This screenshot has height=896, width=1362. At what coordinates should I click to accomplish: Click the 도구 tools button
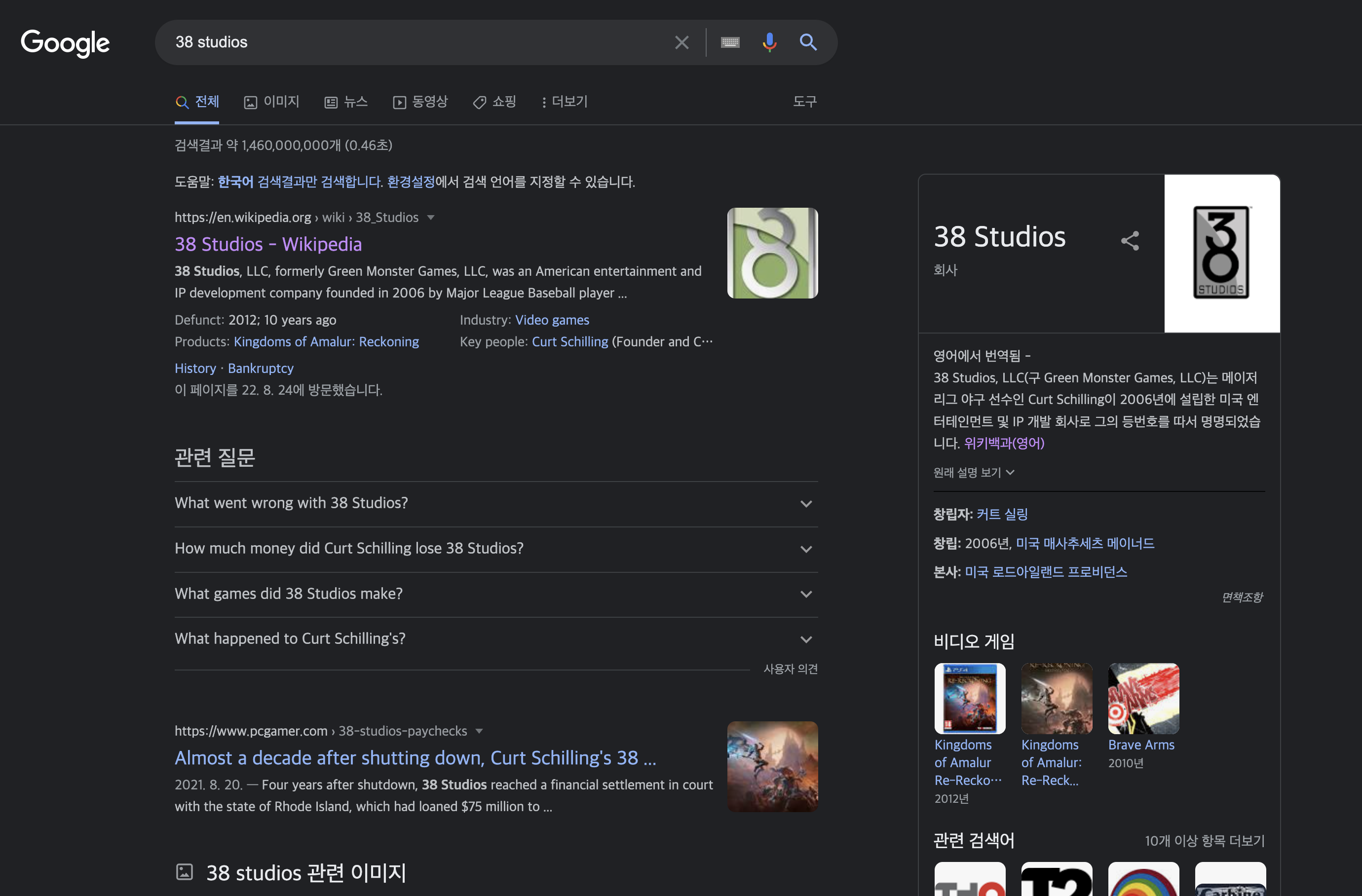coord(804,102)
